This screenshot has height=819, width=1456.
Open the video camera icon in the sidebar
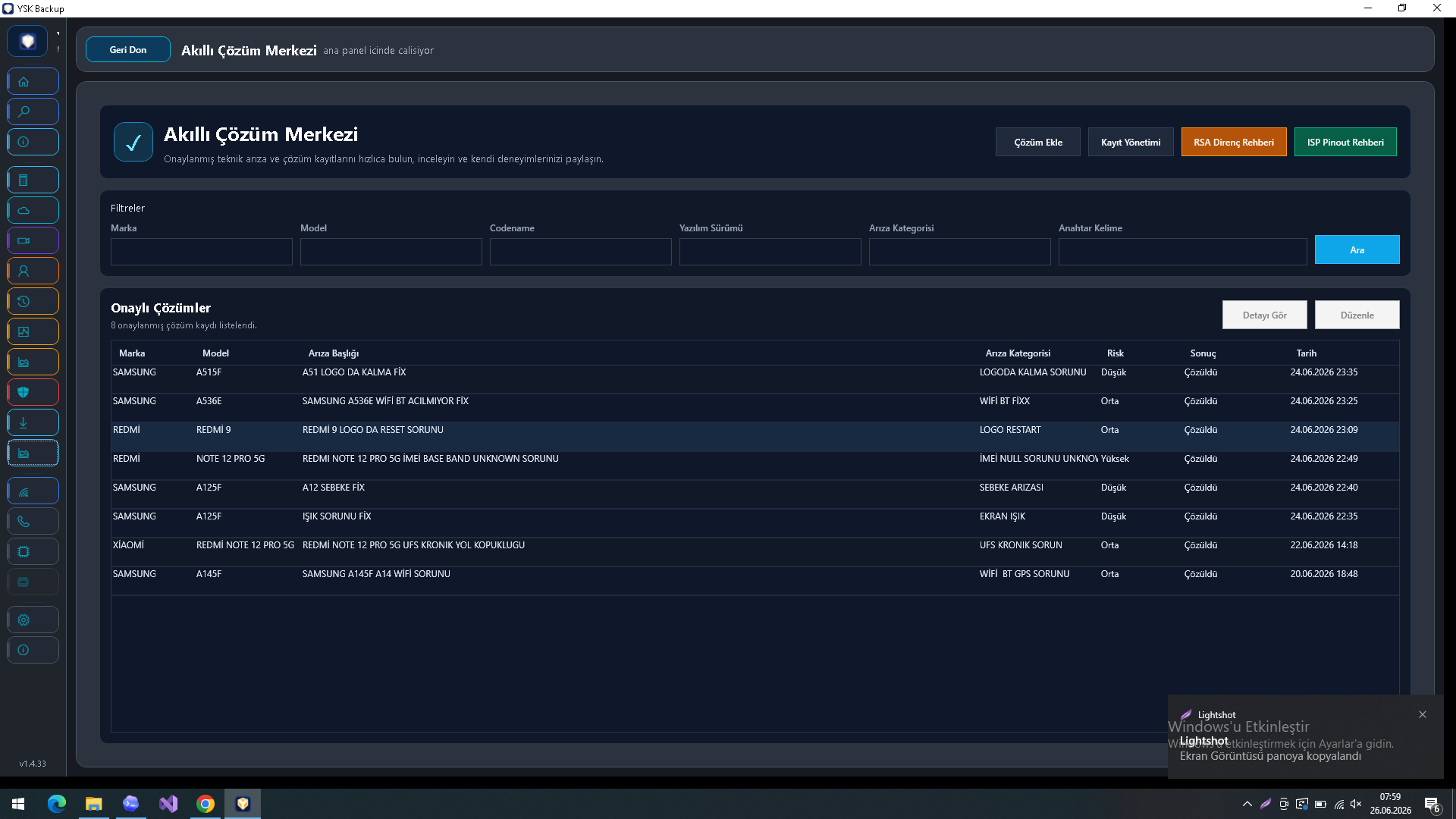(x=33, y=240)
